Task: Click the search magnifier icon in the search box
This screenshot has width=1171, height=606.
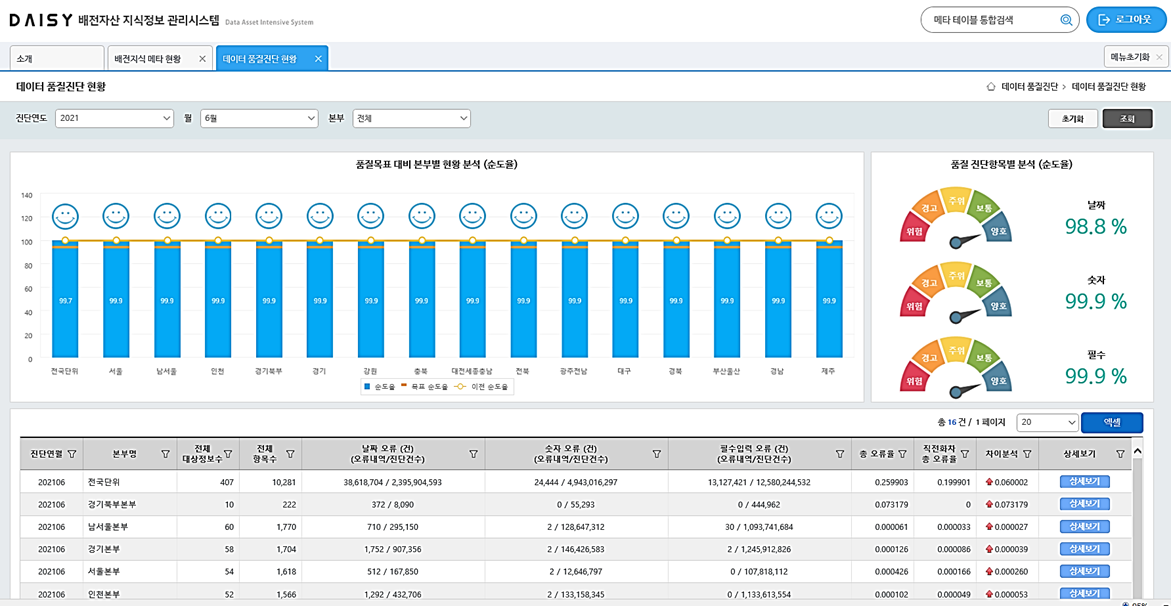Action: (1066, 20)
